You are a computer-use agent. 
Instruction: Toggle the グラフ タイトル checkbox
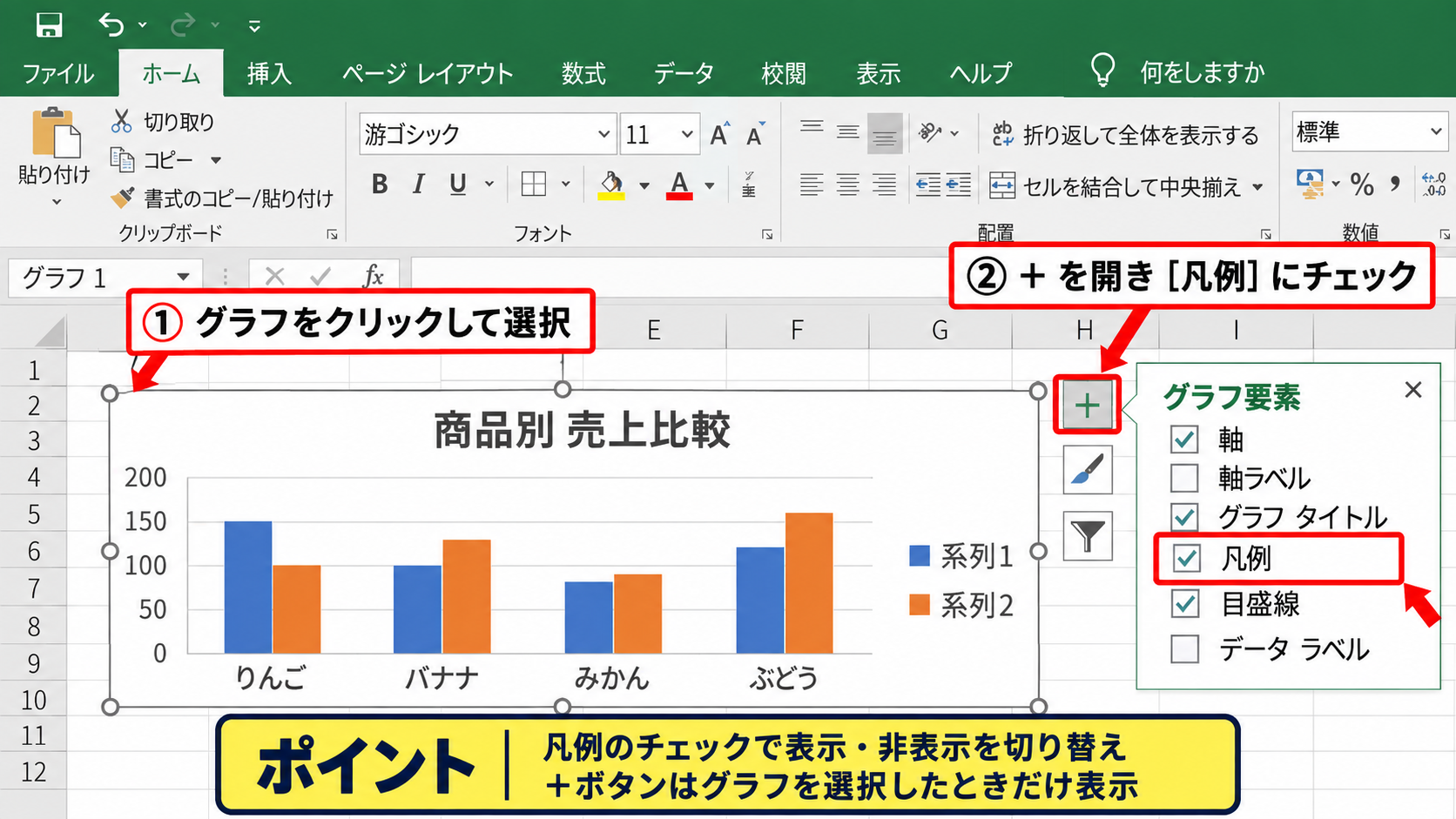pos(1184,517)
